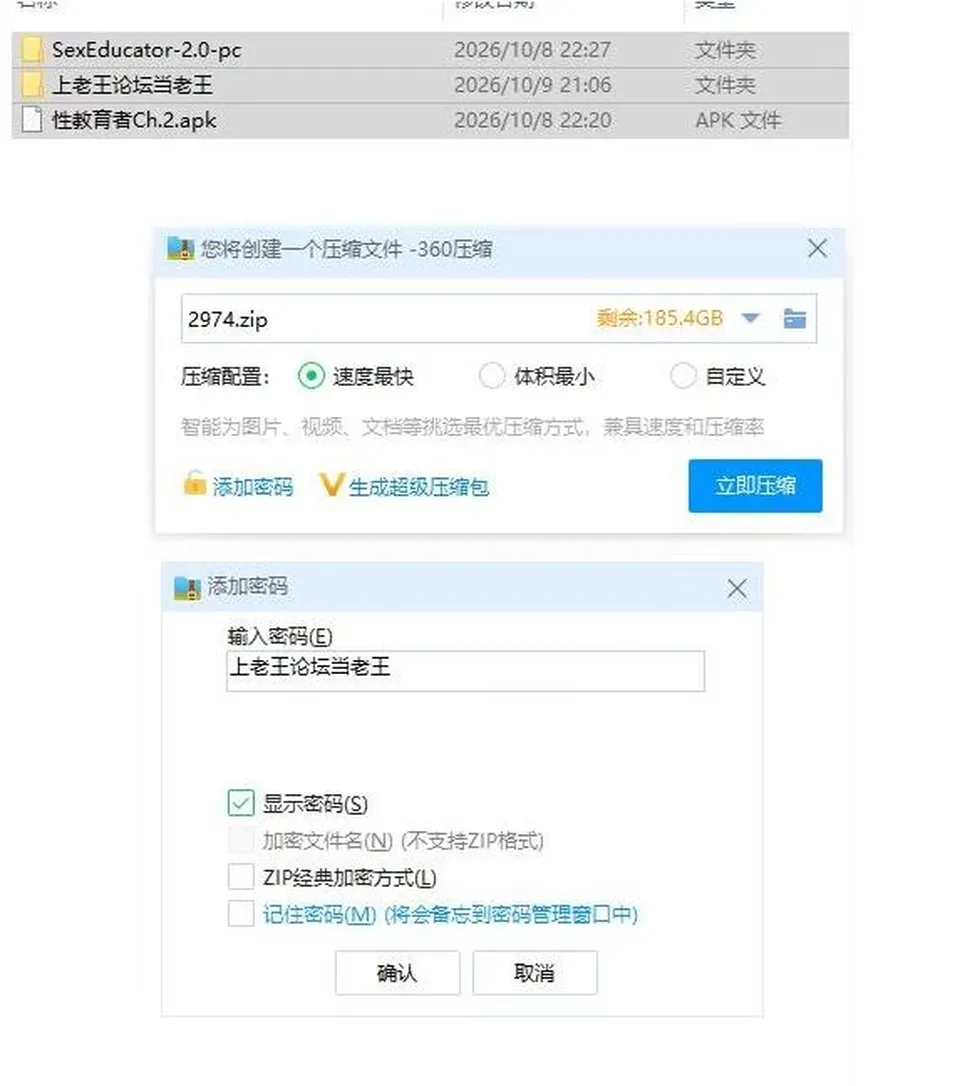Select the 自定义 compression option
The image size is (960, 1086).
tap(683, 376)
